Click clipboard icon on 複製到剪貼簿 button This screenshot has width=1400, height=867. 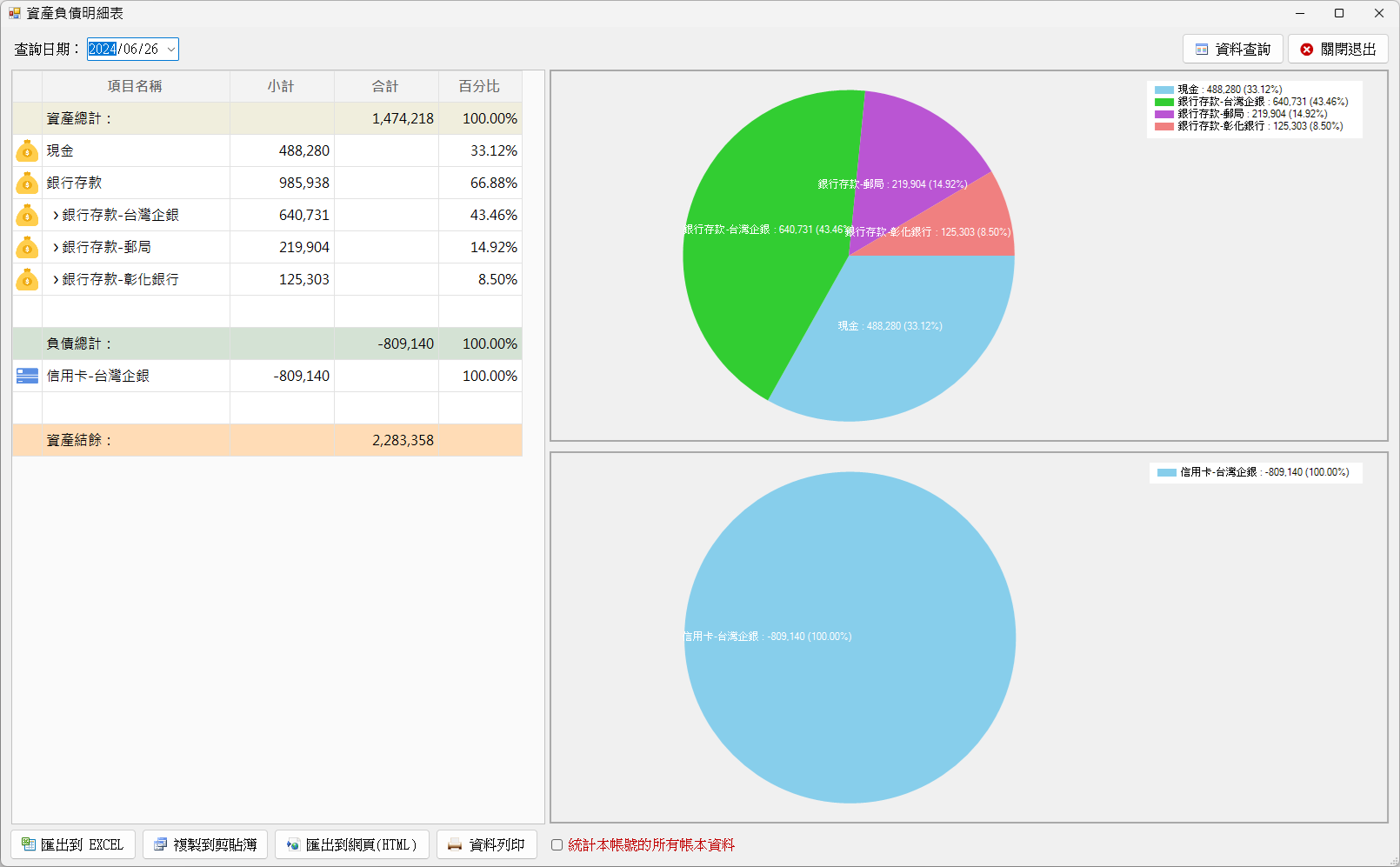coord(160,844)
